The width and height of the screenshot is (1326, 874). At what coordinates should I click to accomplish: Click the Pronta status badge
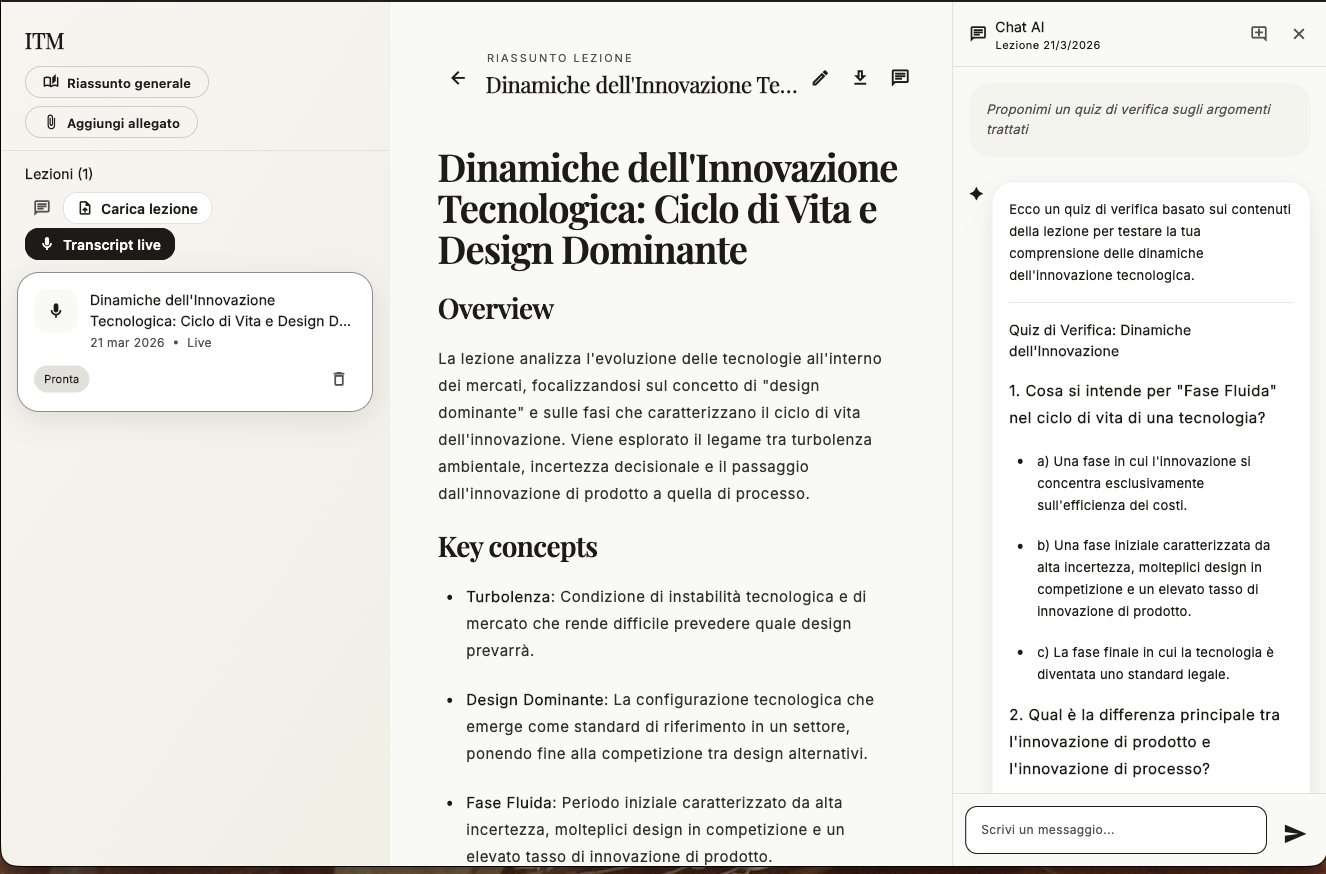click(61, 380)
